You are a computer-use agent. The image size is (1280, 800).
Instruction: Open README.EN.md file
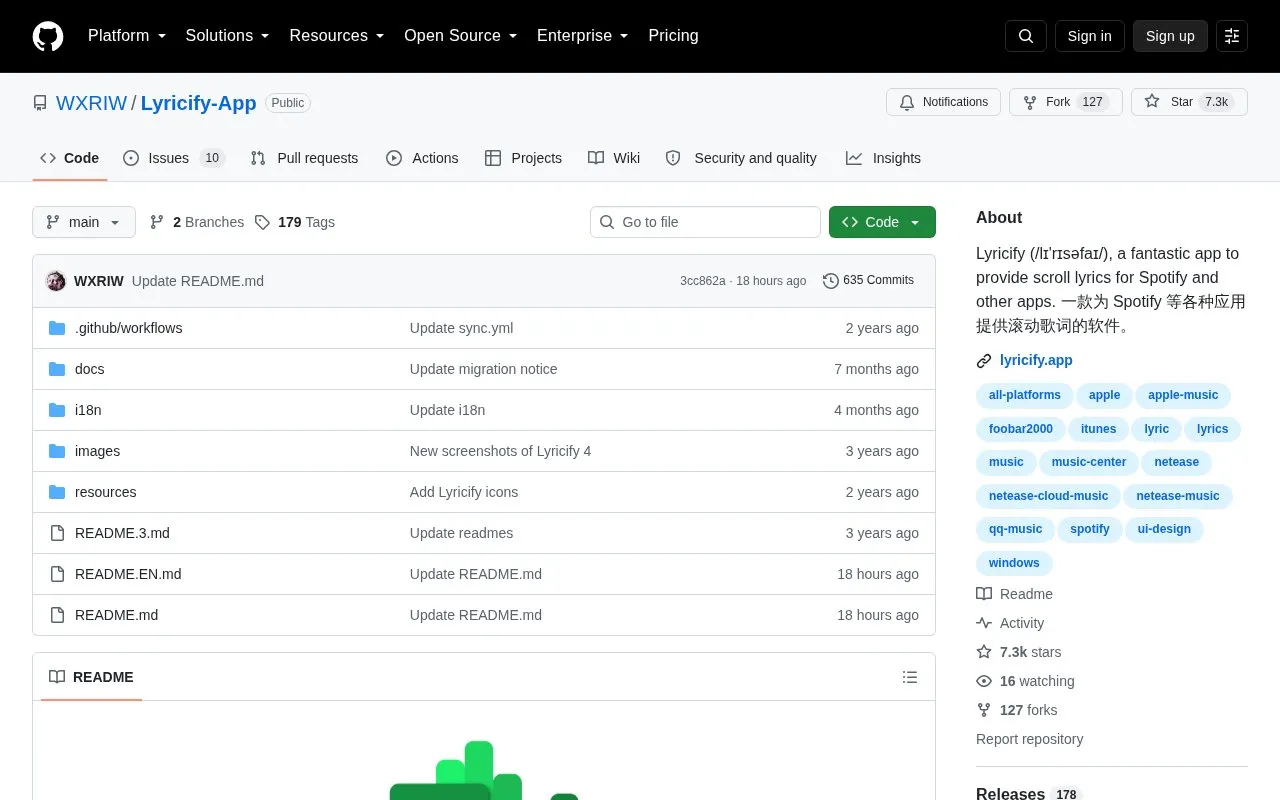pos(128,574)
